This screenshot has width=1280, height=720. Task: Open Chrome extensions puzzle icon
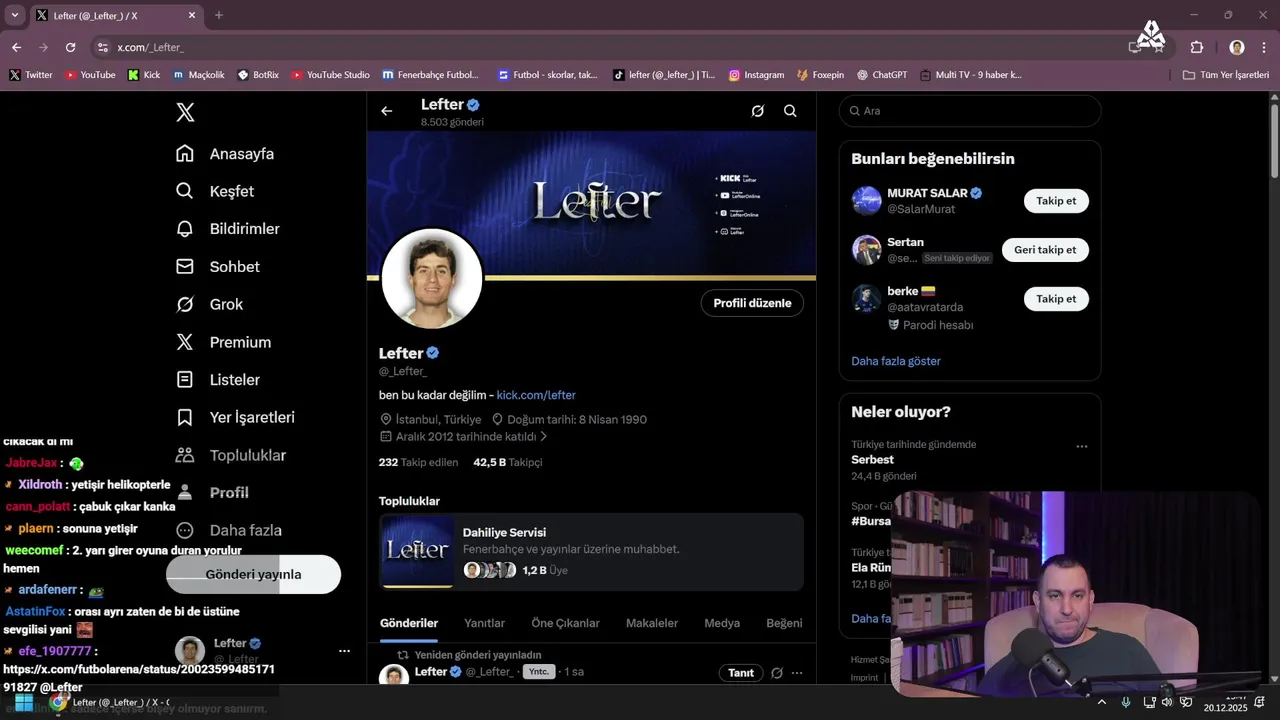tap(1197, 47)
